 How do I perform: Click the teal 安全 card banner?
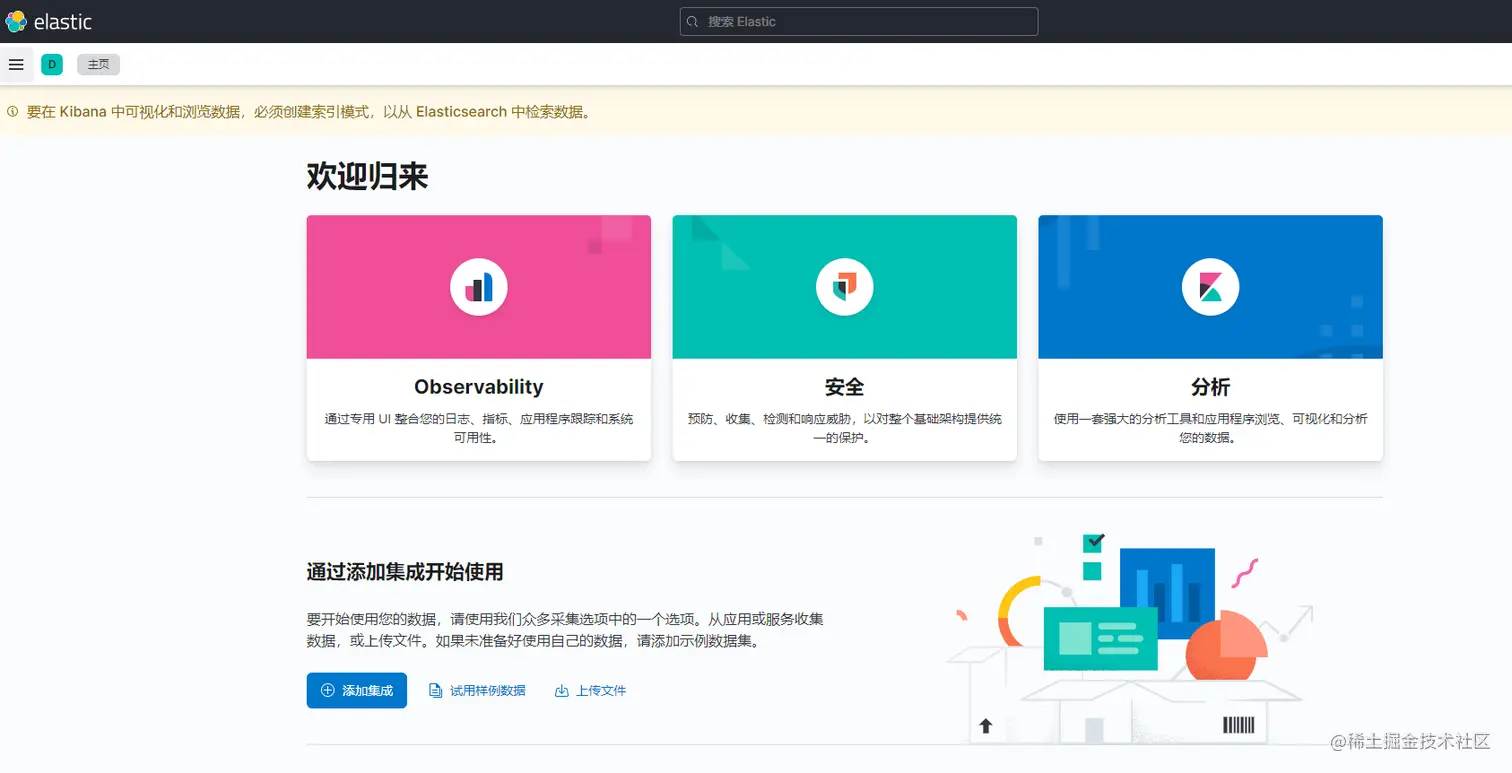pyautogui.click(x=845, y=287)
